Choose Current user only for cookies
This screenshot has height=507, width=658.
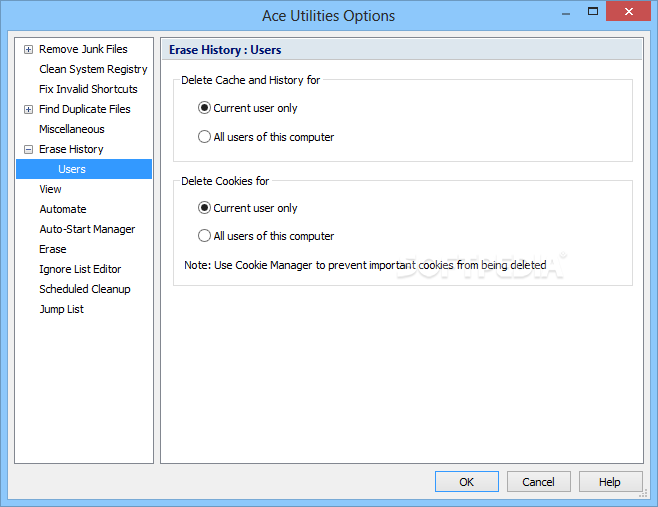pyautogui.click(x=205, y=208)
